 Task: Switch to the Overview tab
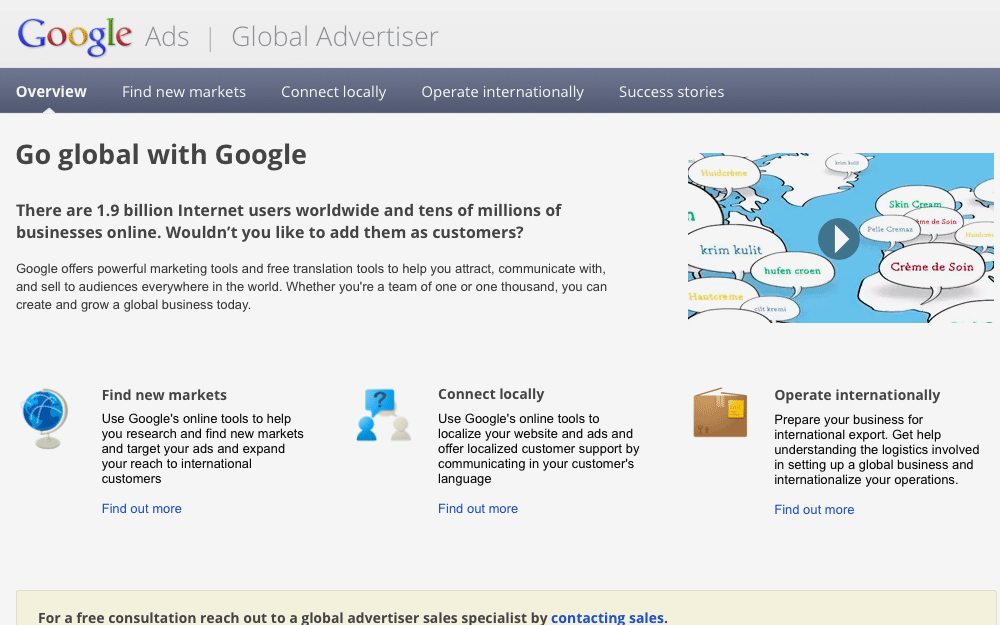click(51, 91)
